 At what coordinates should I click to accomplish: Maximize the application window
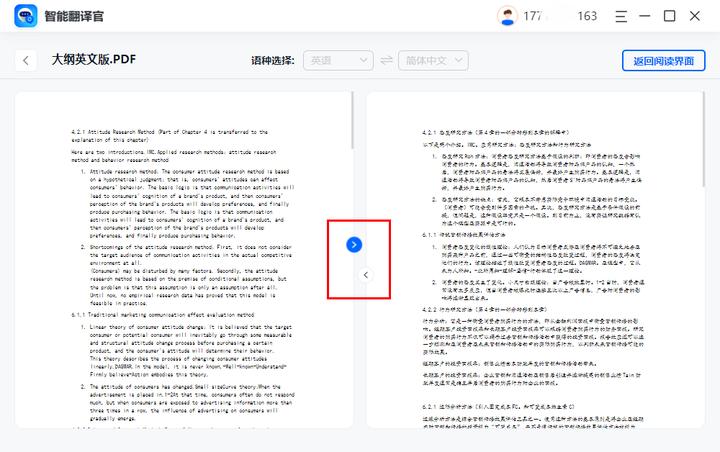(669, 16)
